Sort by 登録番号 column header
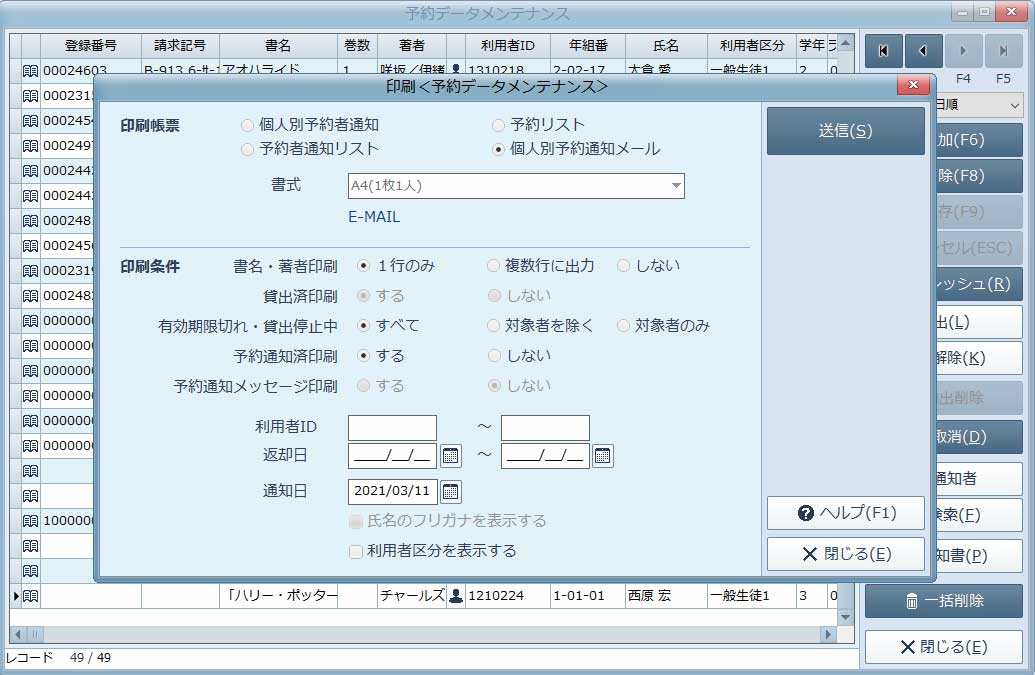 [91, 46]
